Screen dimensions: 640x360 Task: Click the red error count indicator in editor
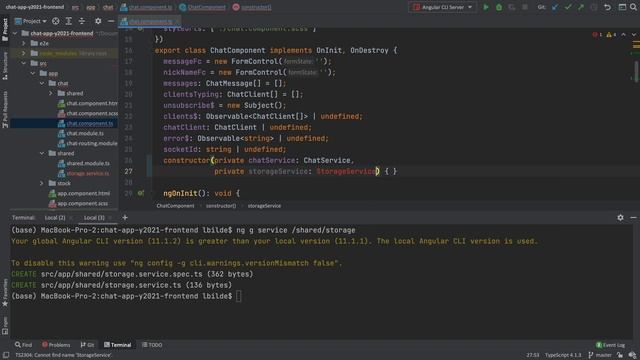pos(598,35)
